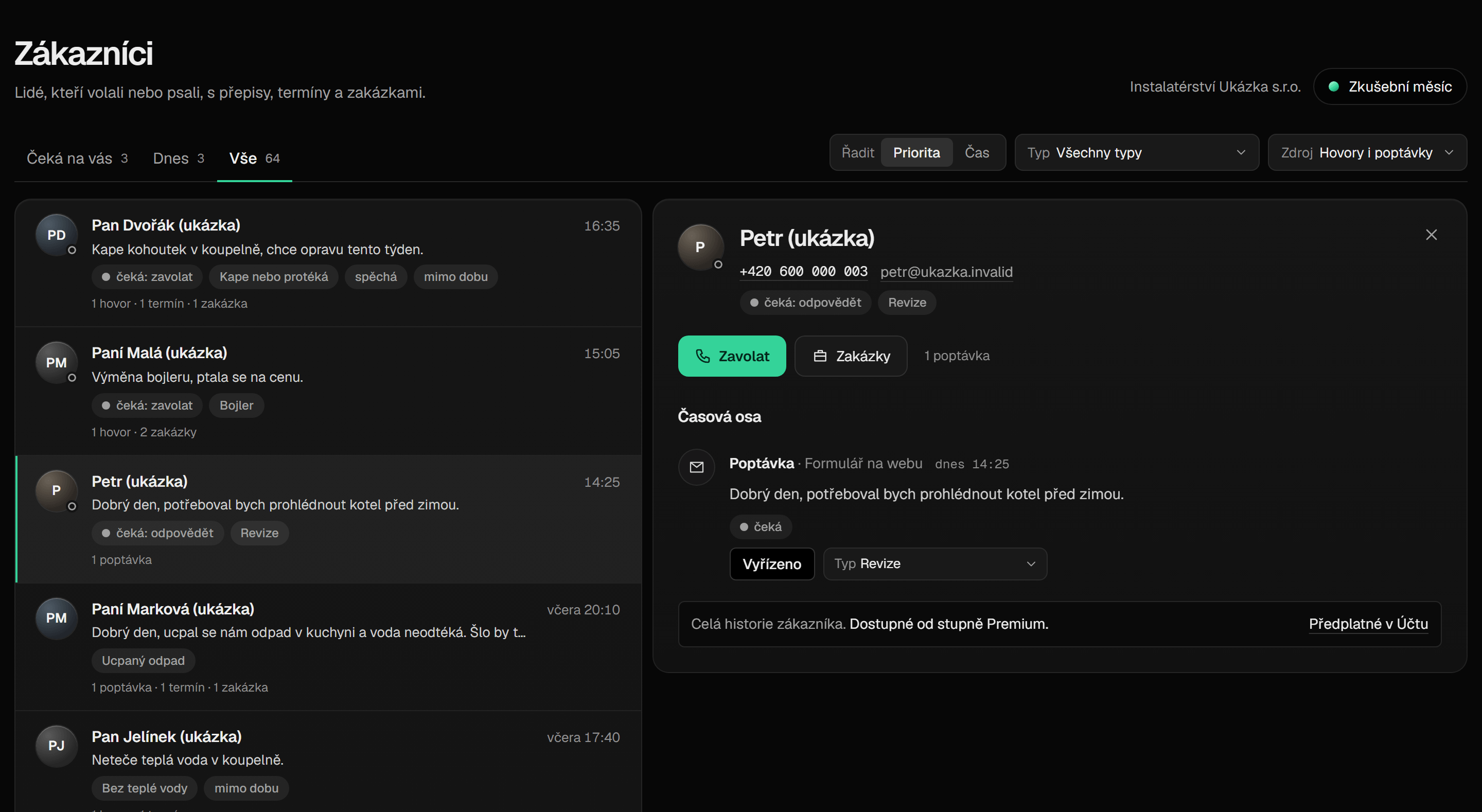Open Pan Dvořák (ukázka) customer row

(328, 263)
